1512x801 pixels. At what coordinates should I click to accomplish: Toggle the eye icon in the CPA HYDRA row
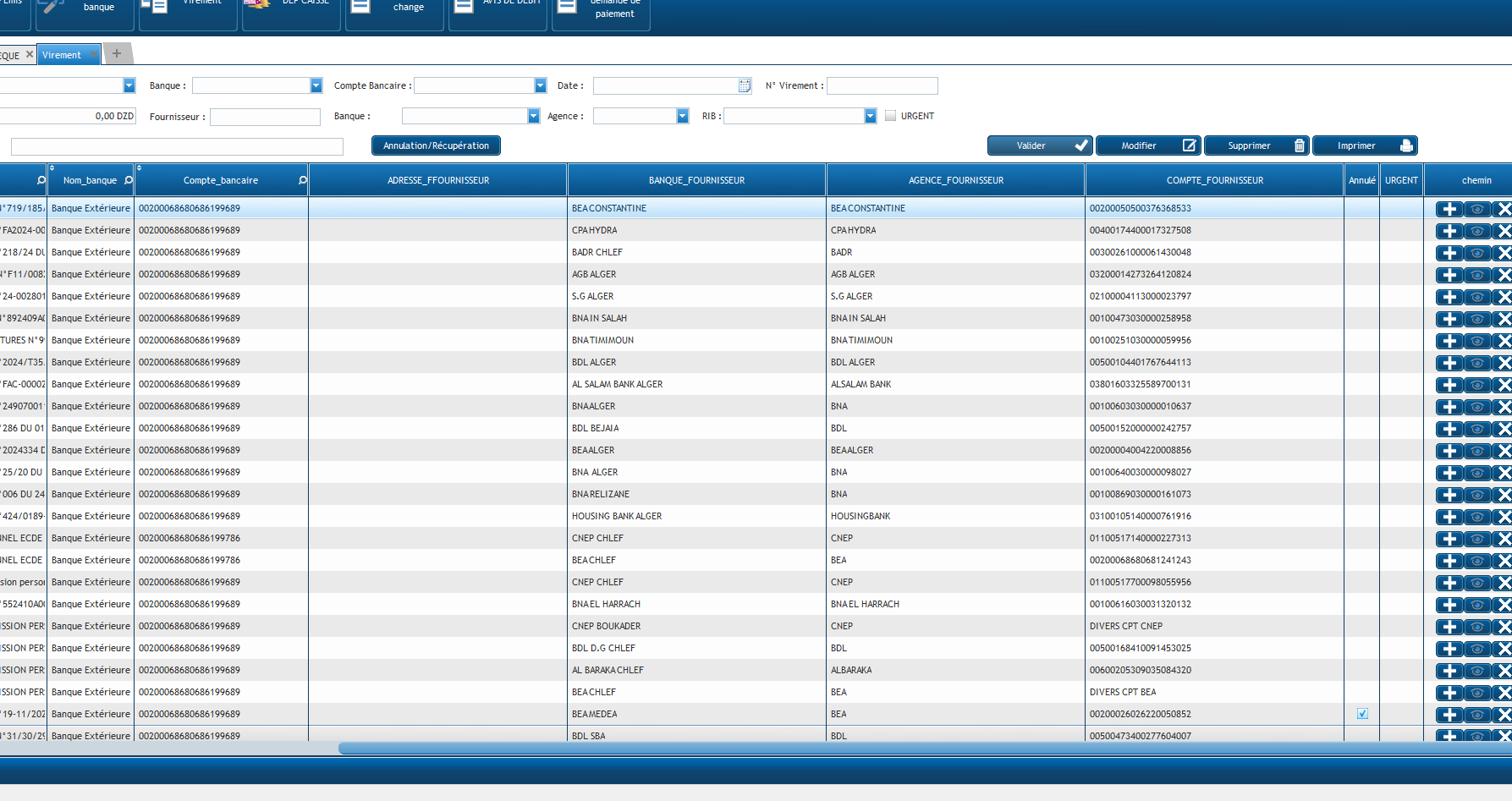[1476, 231]
